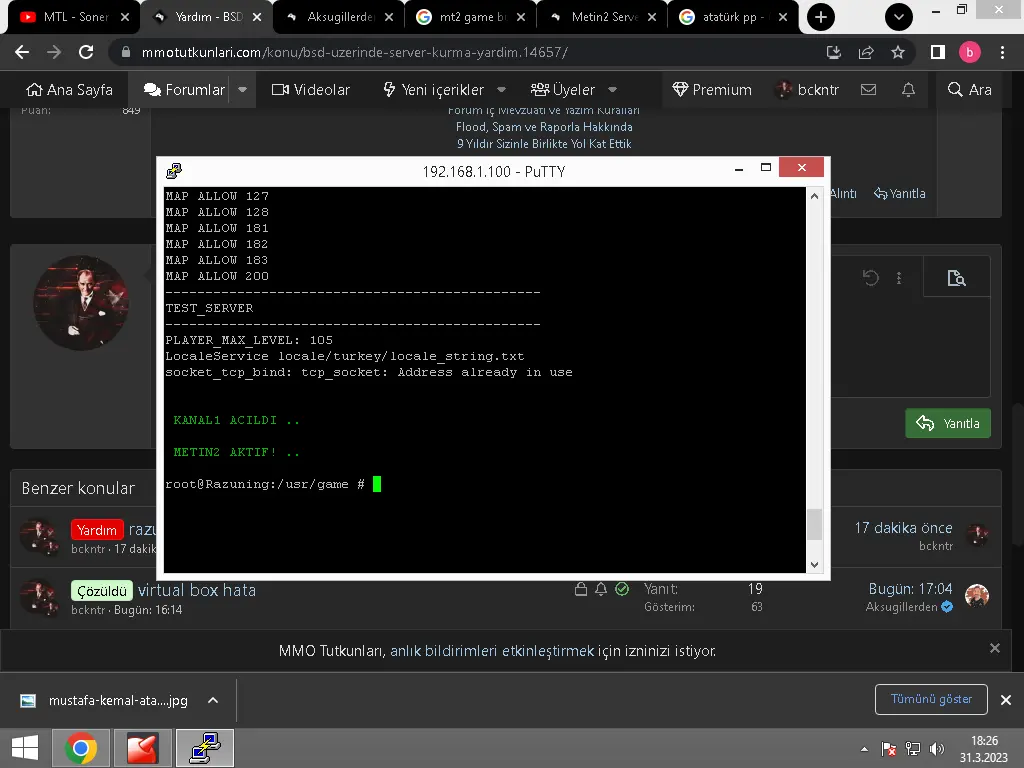Open Chrome from the taskbar
This screenshot has width=1024, height=768.
coord(80,747)
